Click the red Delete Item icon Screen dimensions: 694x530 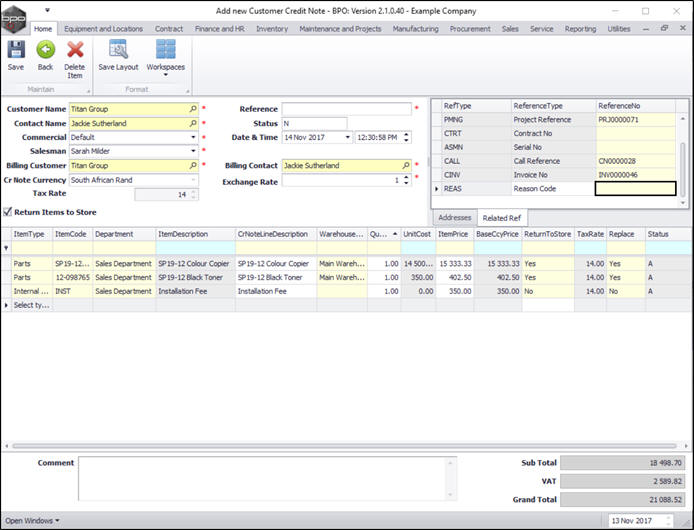(x=75, y=50)
